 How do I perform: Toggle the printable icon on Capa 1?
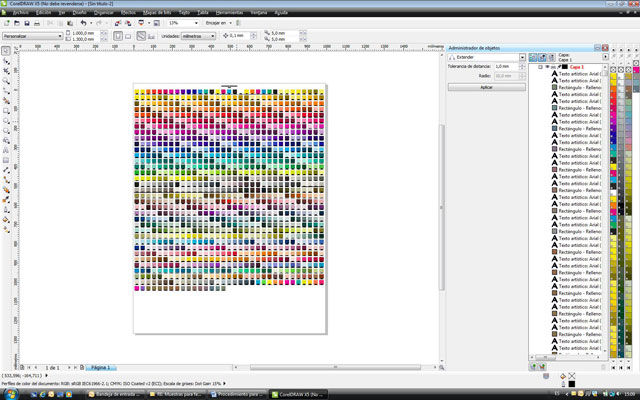click(x=553, y=67)
